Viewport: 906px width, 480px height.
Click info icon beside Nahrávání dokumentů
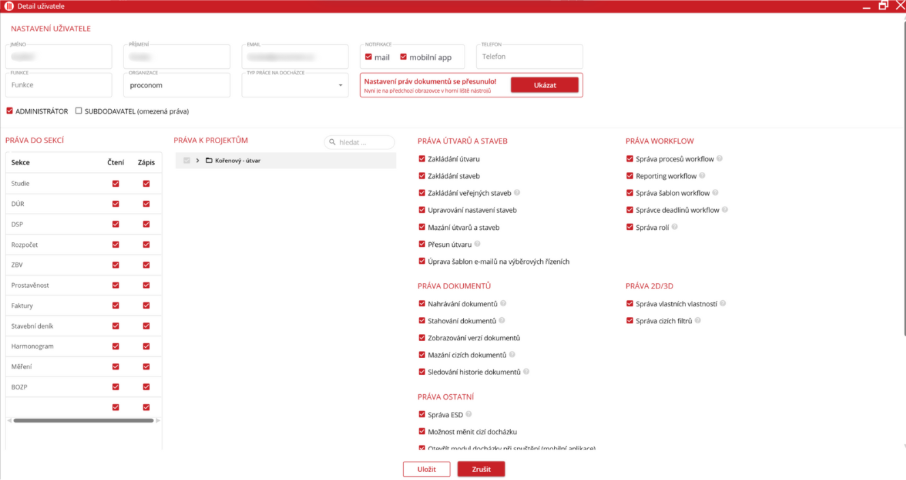(x=503, y=303)
